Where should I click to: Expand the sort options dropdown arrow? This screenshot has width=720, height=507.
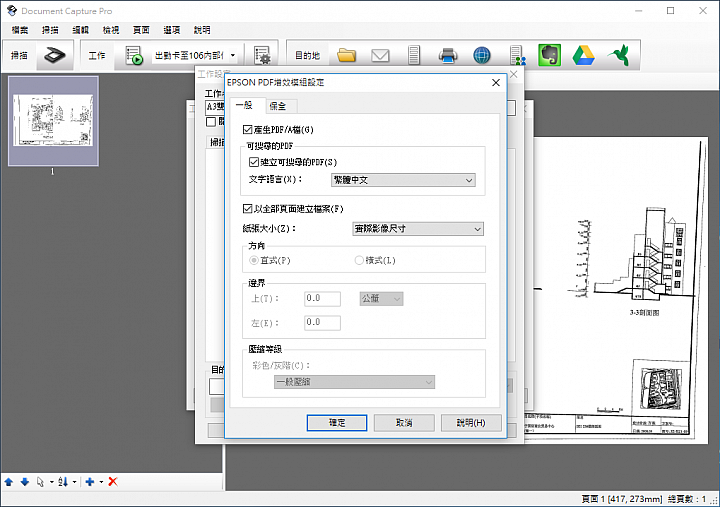(x=74, y=482)
